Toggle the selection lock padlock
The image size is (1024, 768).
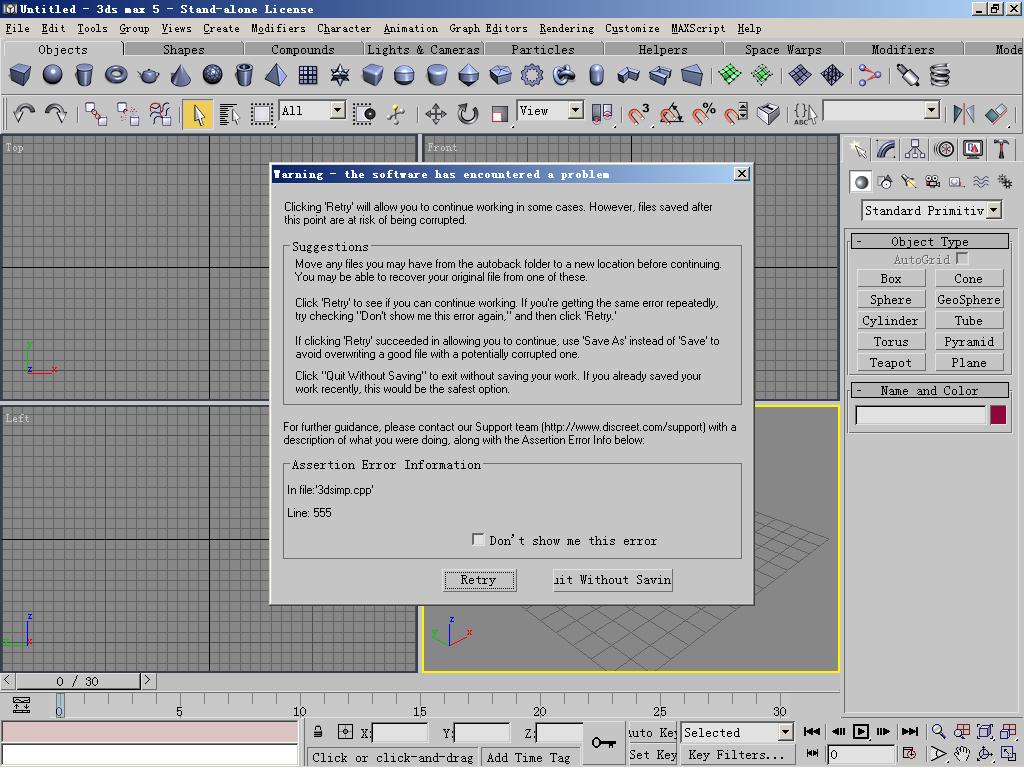317,731
